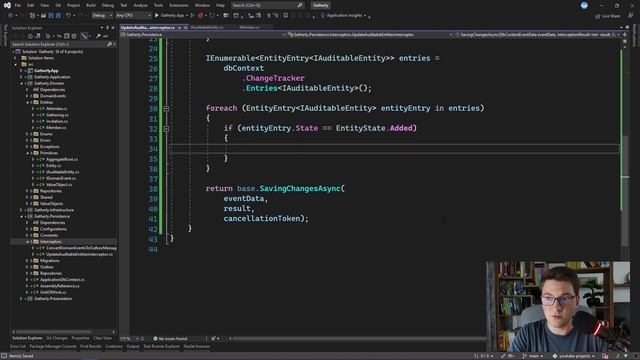640x360 pixels.
Task: Collapse the foreach block at line 30
Action: 166,109
